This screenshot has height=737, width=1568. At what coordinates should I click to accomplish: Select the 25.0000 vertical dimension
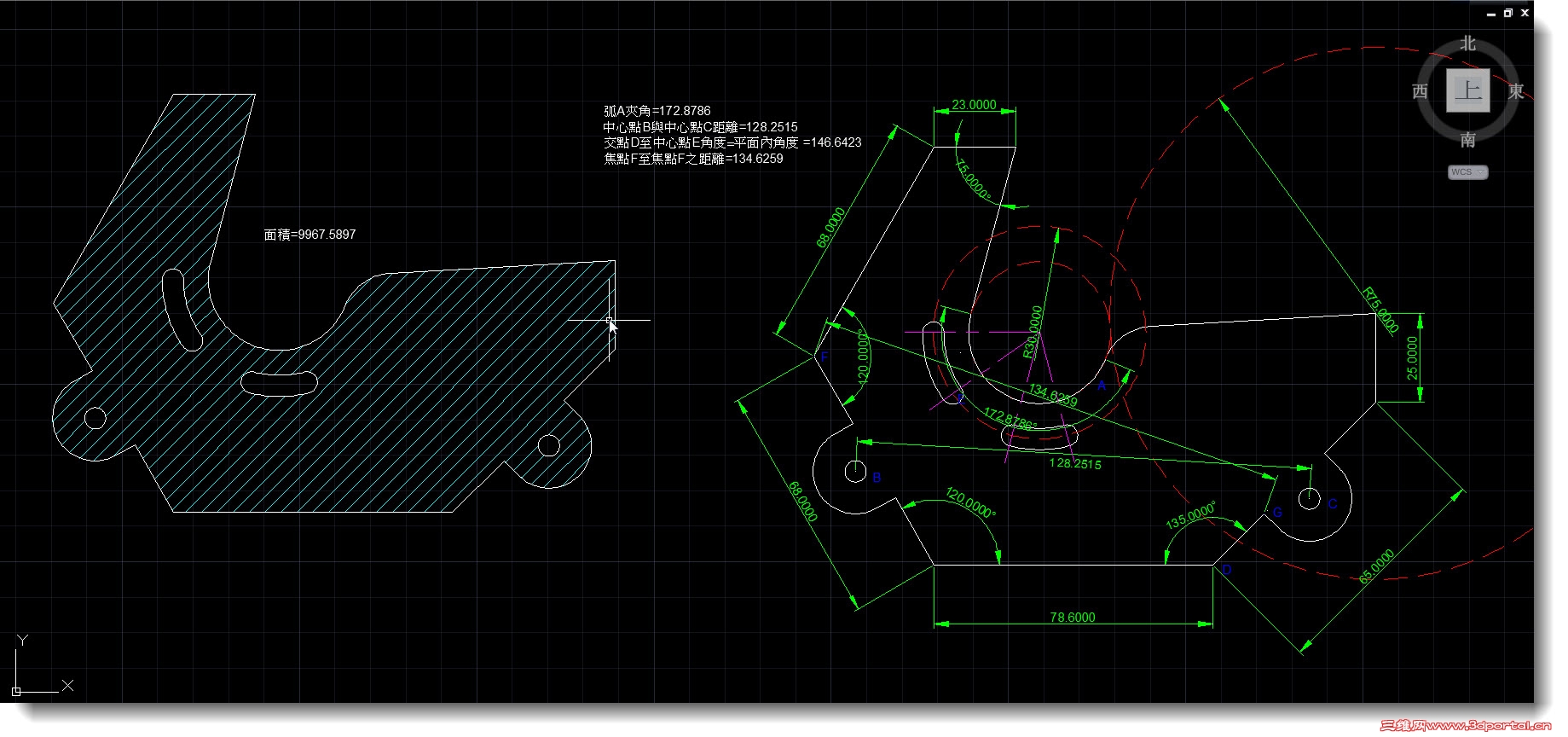pos(1412,358)
